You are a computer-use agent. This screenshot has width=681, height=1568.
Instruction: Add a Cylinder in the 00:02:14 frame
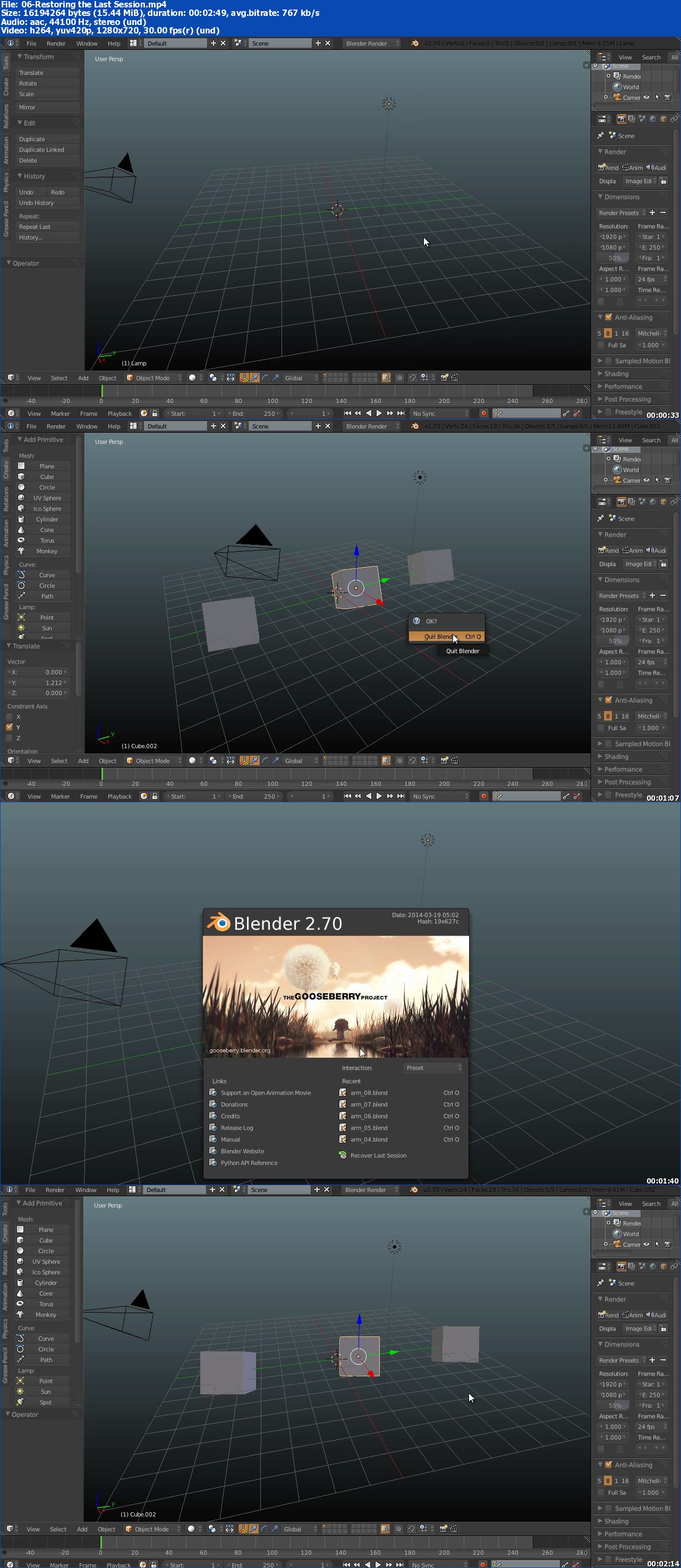42,1283
